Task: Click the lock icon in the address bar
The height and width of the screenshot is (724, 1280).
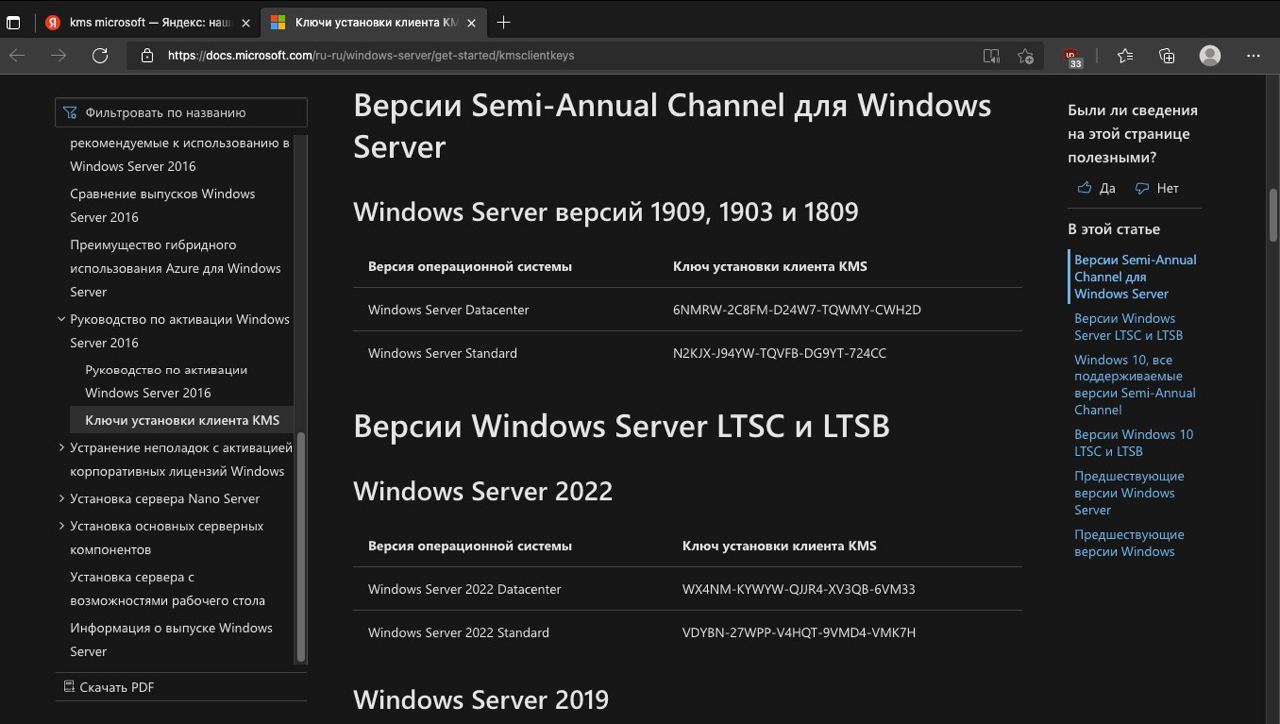Action: tap(147, 56)
